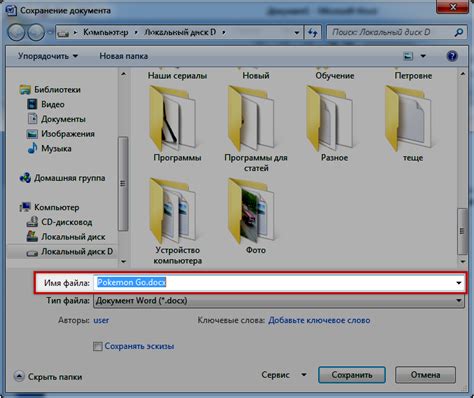Open the view options dropdown arrow
Screen dimensions: 474x398
(423, 56)
